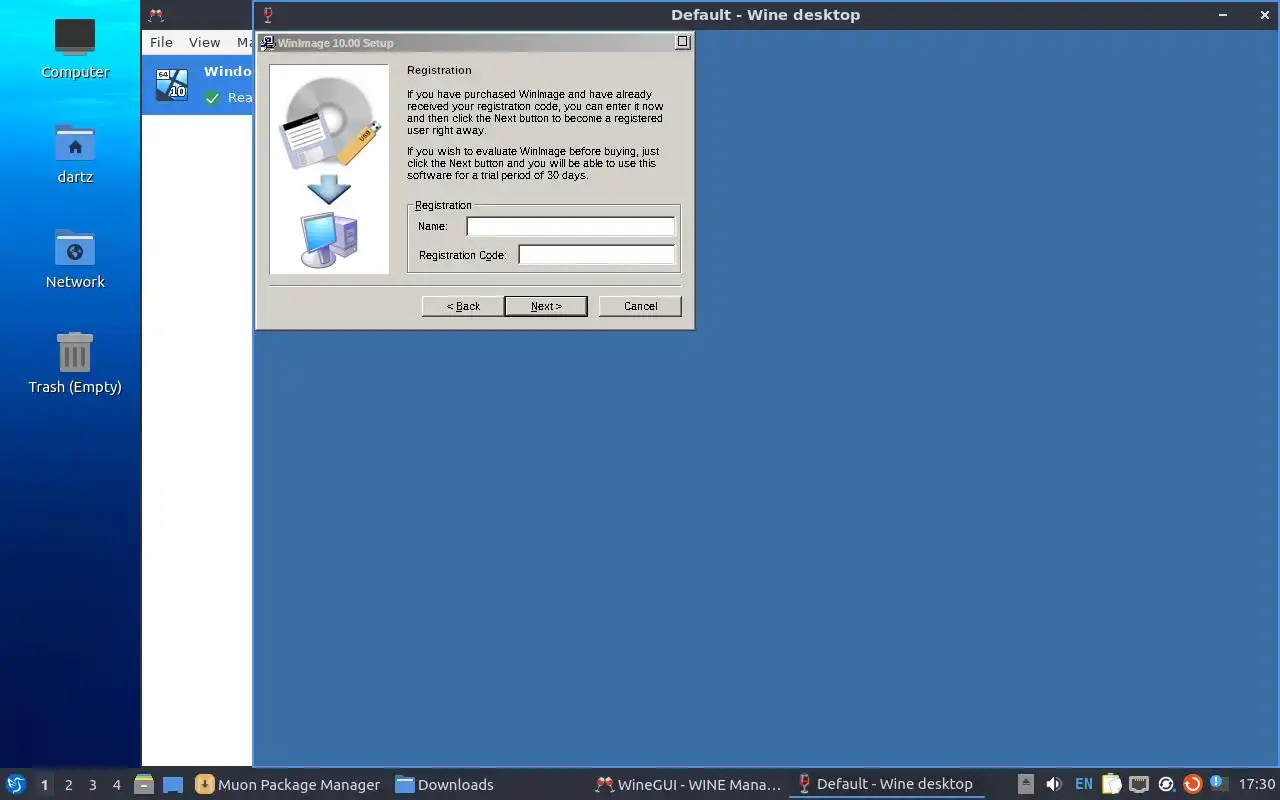1280x800 pixels.
Task: Click the Windows 10 machine icon in WineGUI
Action: click(172, 84)
